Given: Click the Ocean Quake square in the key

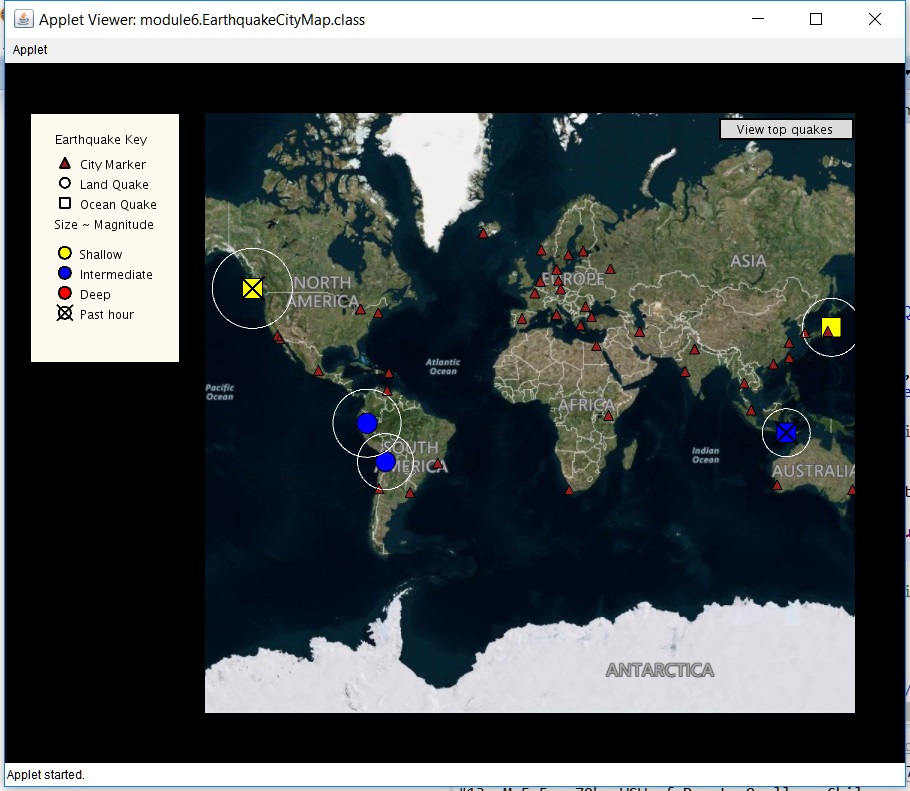Looking at the screenshot, I should pos(65,203).
